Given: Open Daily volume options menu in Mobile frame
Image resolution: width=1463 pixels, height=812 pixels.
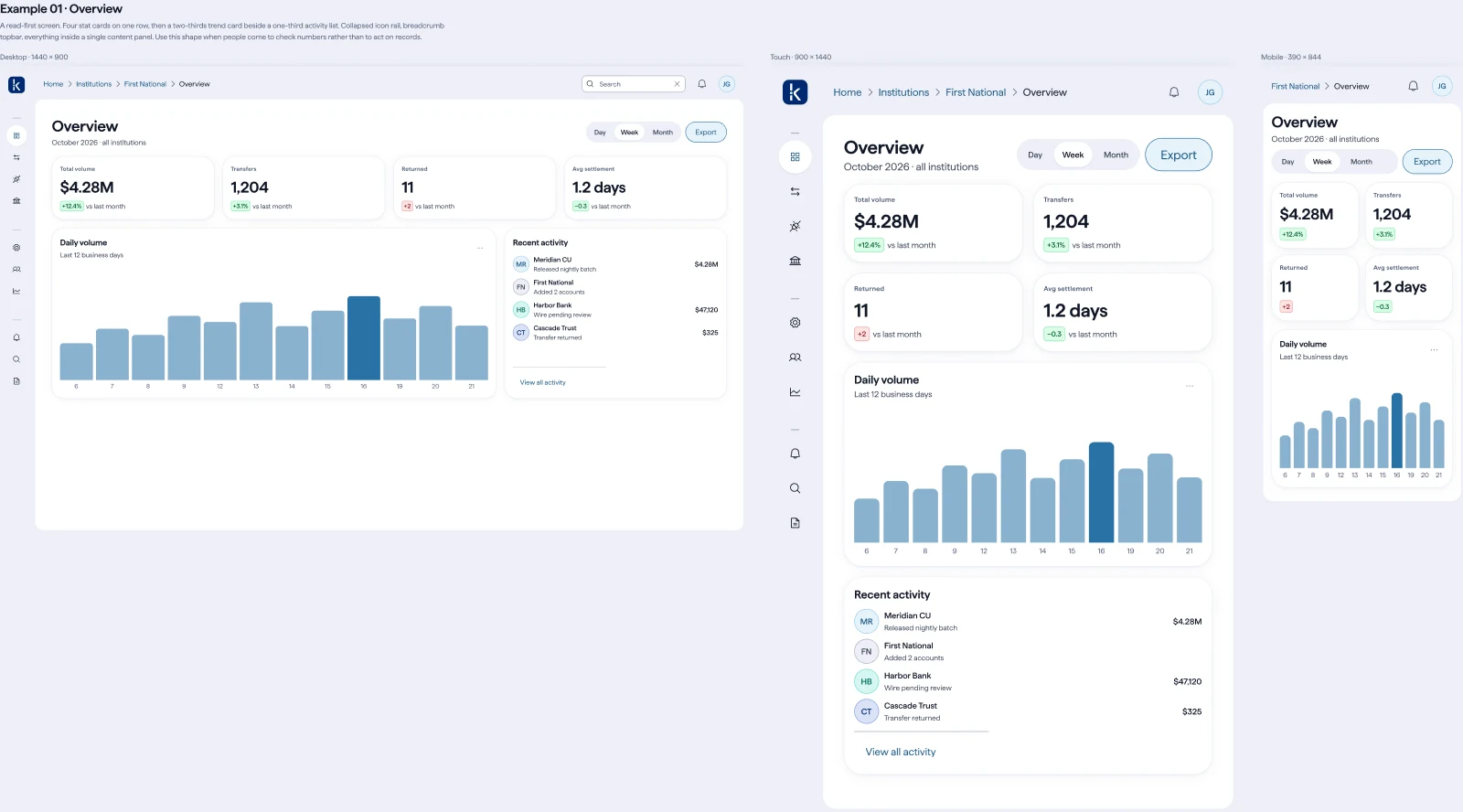Looking at the screenshot, I should click(1434, 349).
